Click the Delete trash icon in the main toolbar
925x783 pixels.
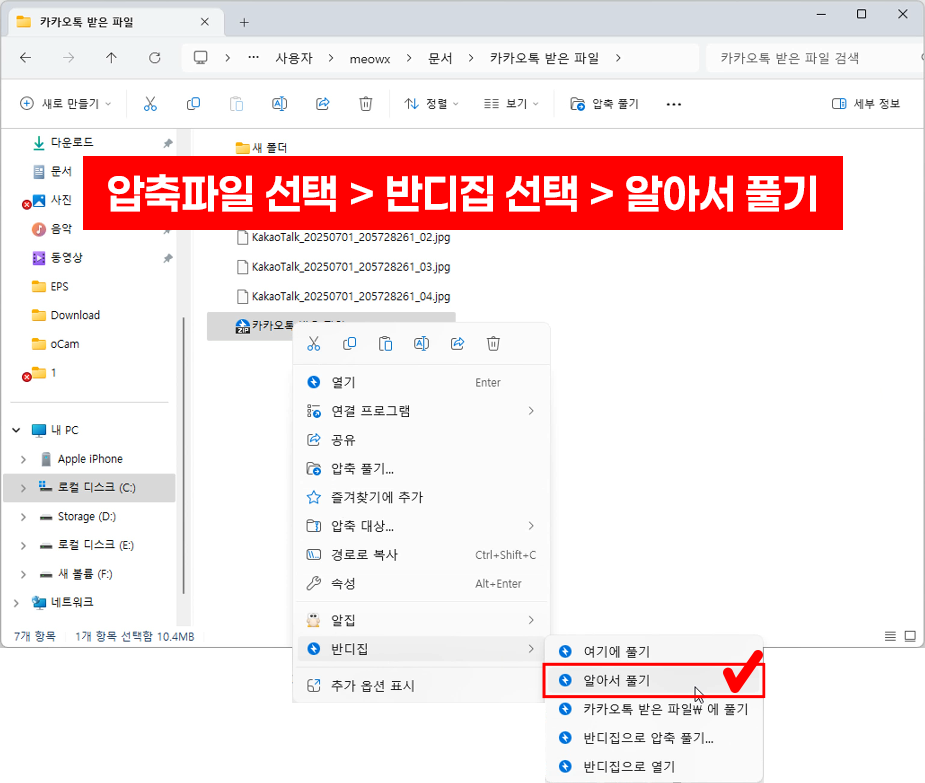[366, 104]
